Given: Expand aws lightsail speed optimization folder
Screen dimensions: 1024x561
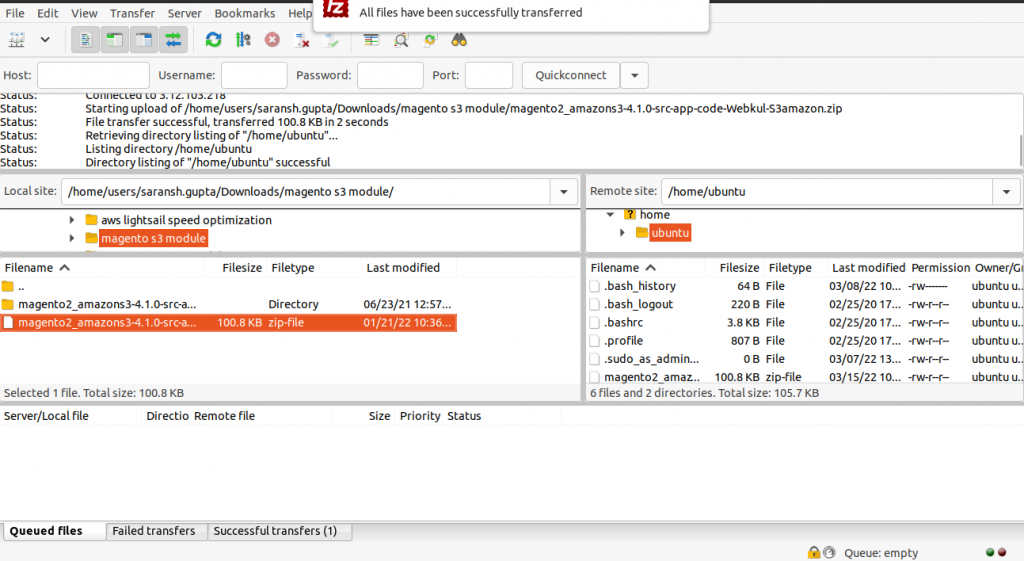Looking at the screenshot, I should pos(72,220).
